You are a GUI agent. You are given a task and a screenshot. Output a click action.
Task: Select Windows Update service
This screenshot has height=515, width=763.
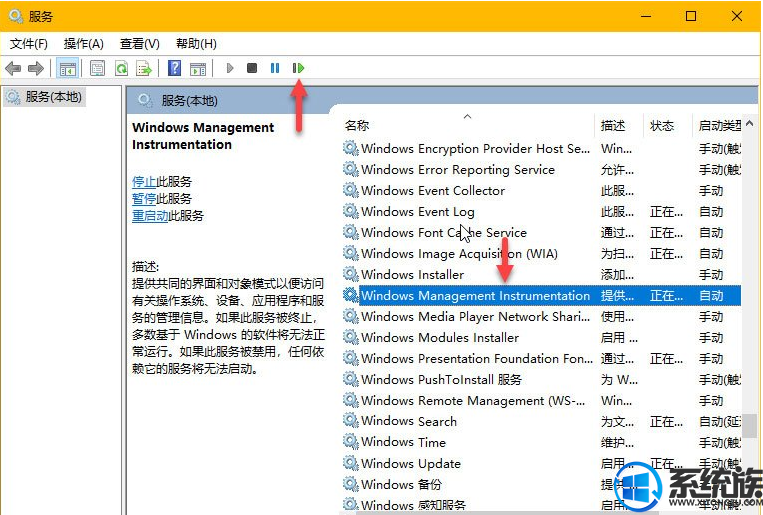542,463
